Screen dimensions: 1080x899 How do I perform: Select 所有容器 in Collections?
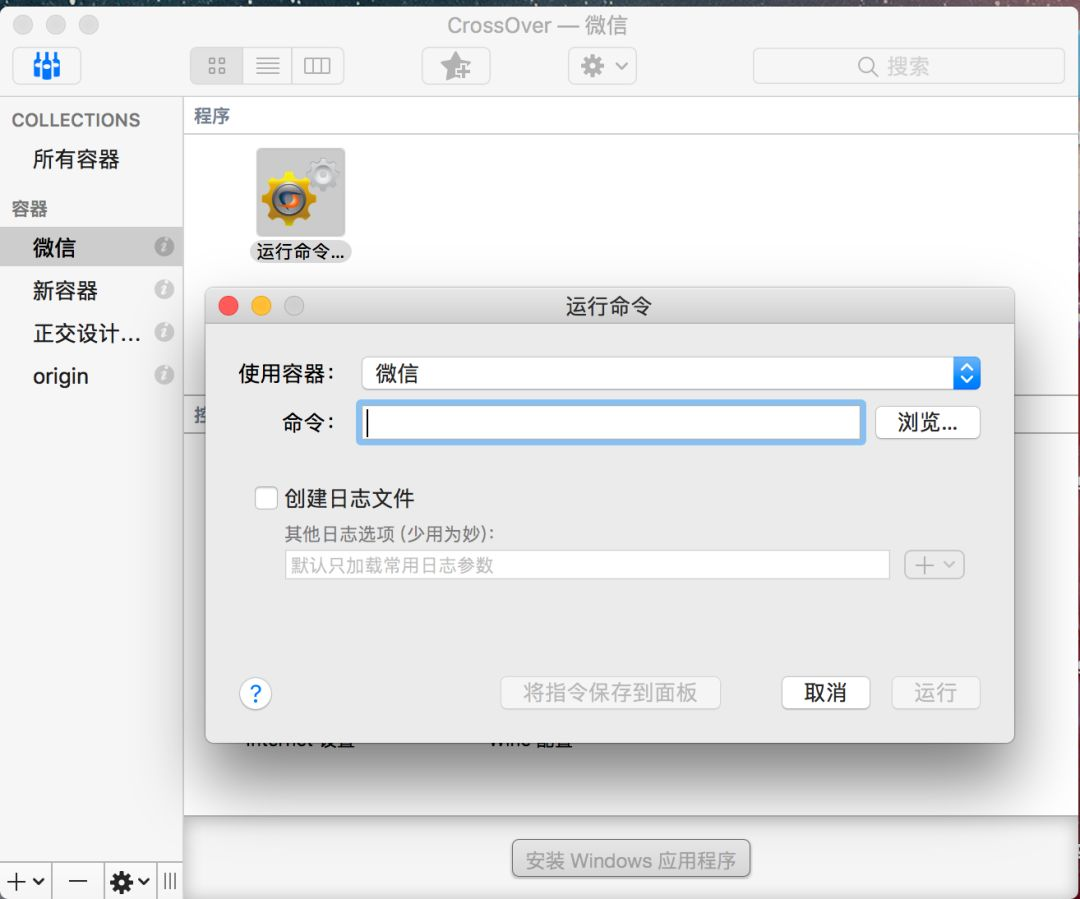click(x=76, y=159)
